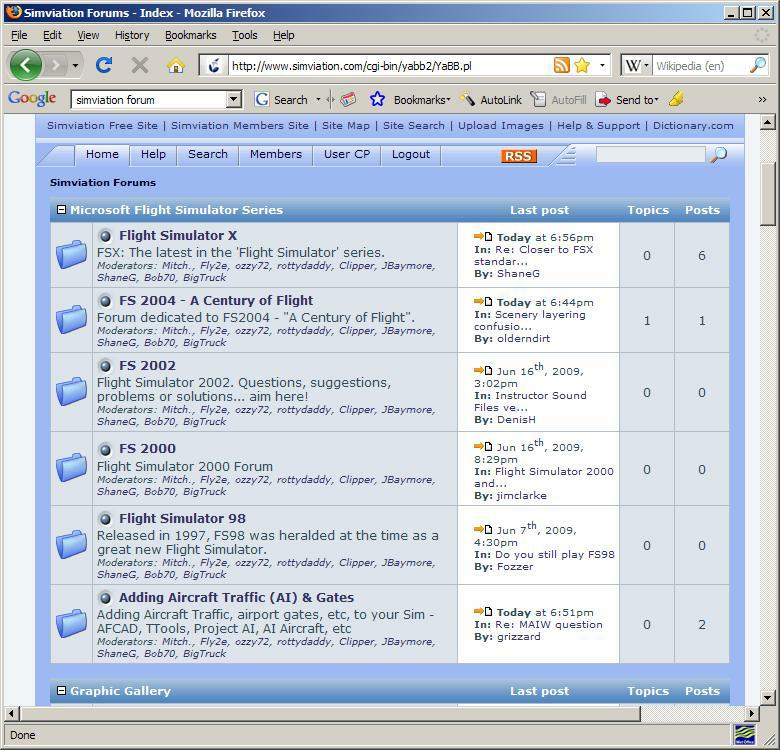Click the FS 2002 folder icon
Image resolution: width=780 pixels, height=750 pixels.
[x=71, y=391]
